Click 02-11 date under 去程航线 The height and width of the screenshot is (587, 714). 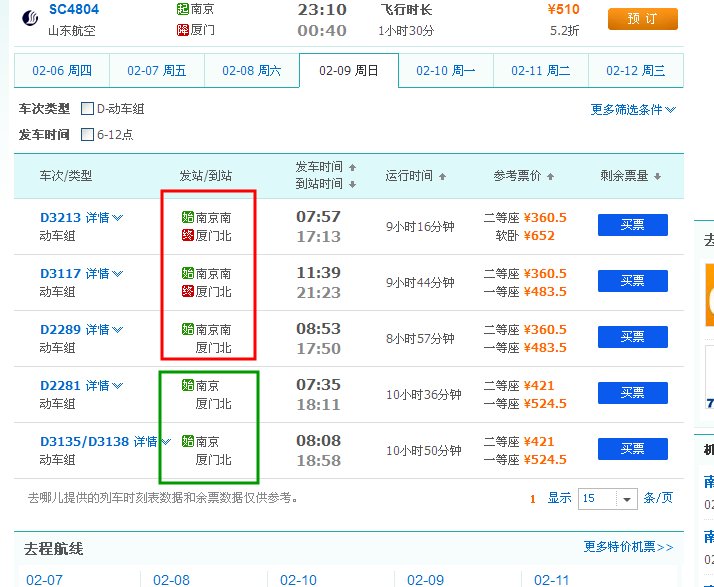pos(551,580)
